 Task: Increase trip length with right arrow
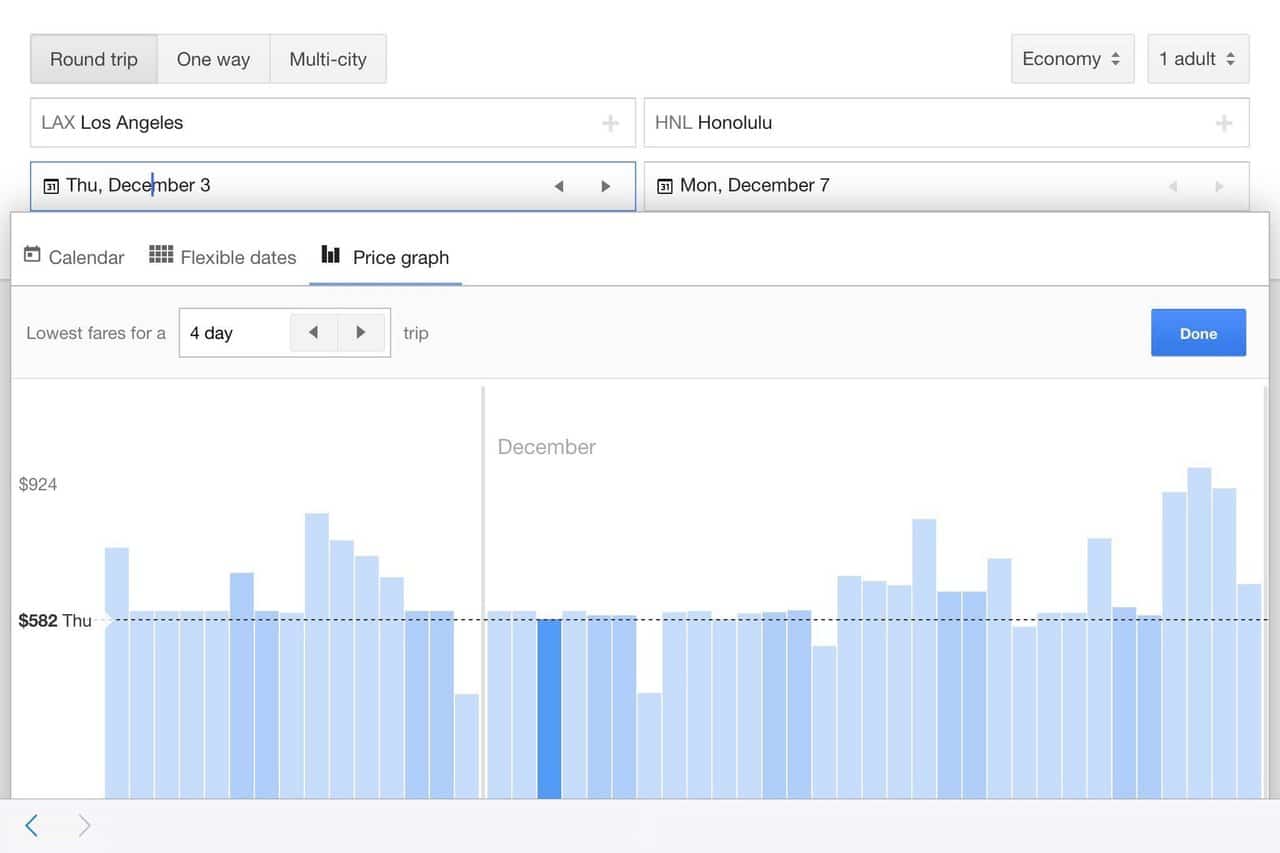point(361,333)
